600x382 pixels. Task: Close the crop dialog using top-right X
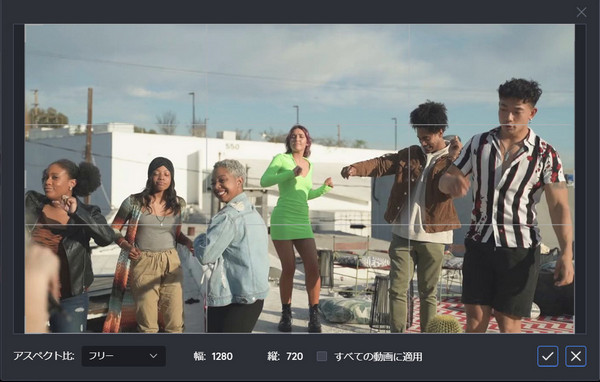tap(581, 12)
